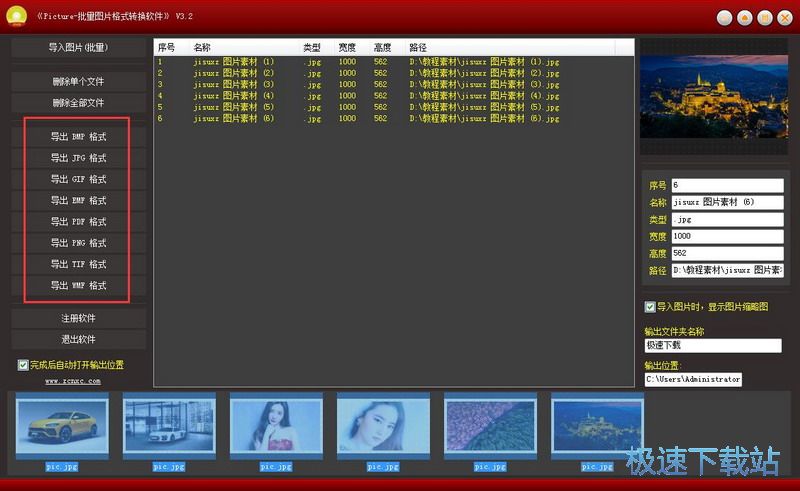800x491 pixels.
Task: Click the first round icon in title bar
Action: [726, 18]
